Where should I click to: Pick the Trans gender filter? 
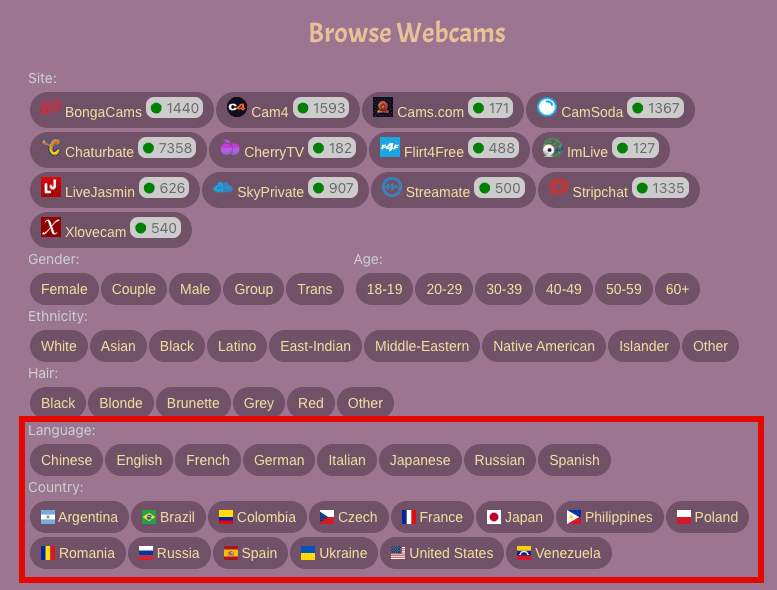click(x=315, y=289)
